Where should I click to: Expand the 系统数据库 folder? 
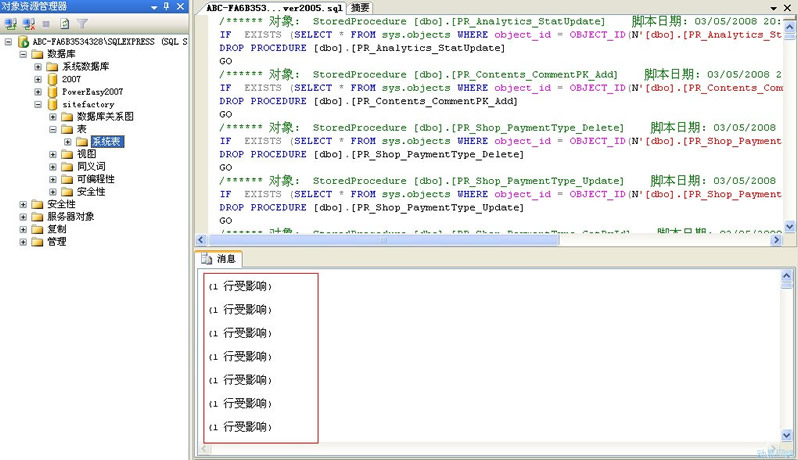[38, 67]
